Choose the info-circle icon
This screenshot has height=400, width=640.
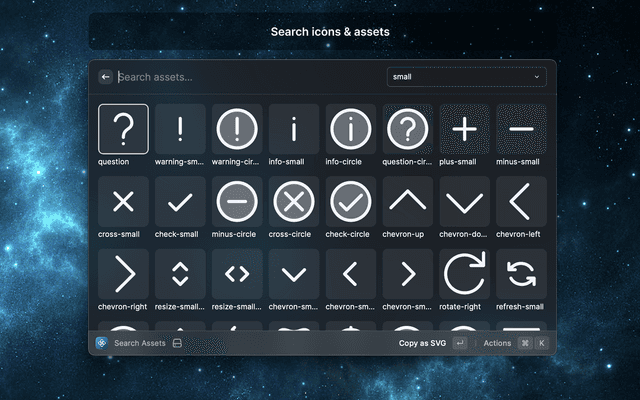pyautogui.click(x=351, y=129)
